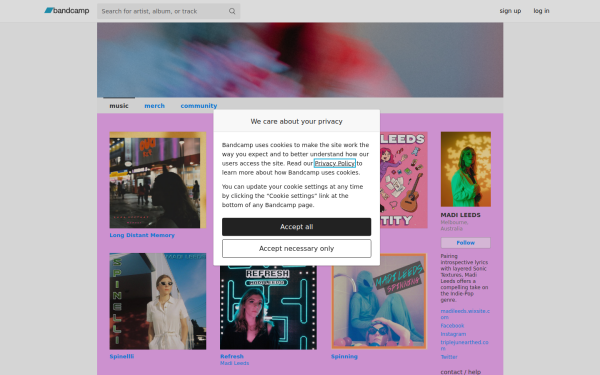The width and height of the screenshot is (600, 375).
Task: Open the pink guitar illustration album cover
Action: coord(404,180)
